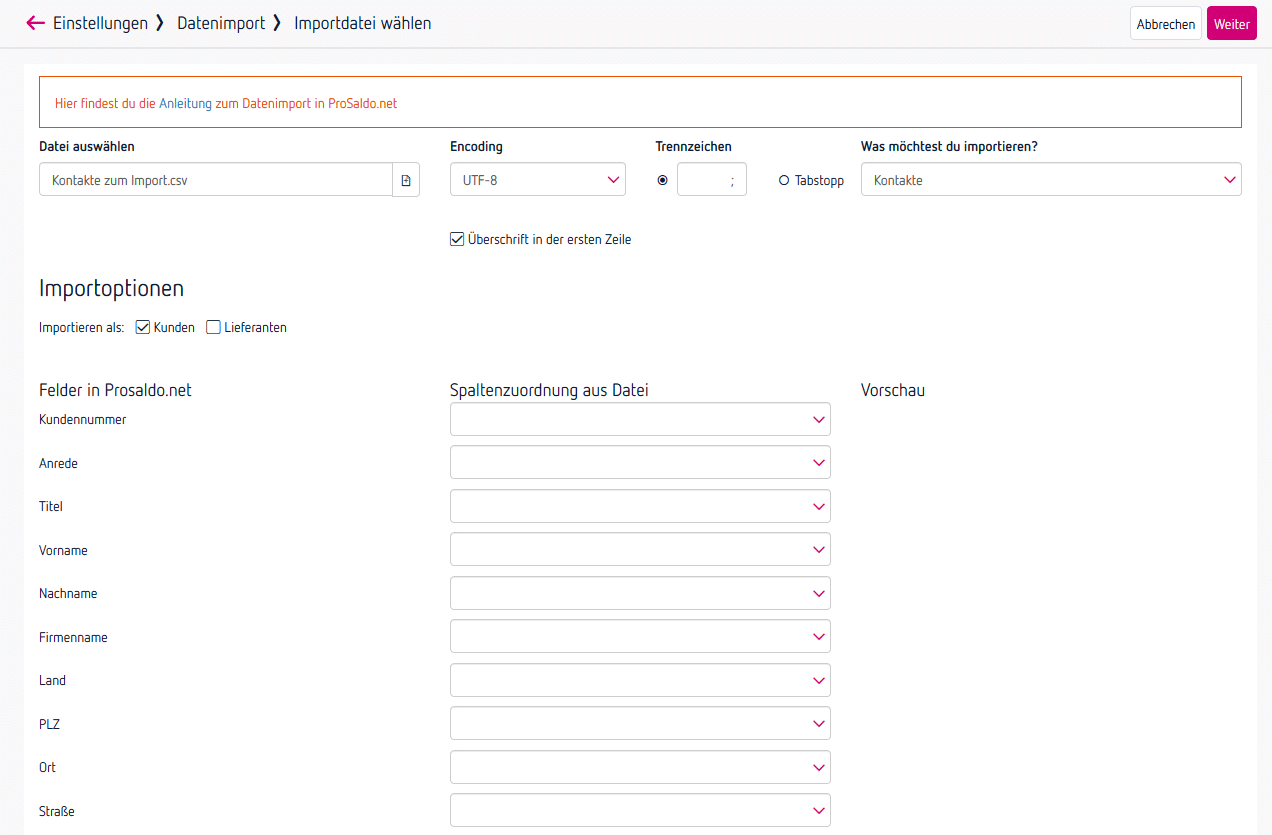The height and width of the screenshot is (835, 1272).
Task: Click the Vorschau column heading
Action: pos(893,390)
